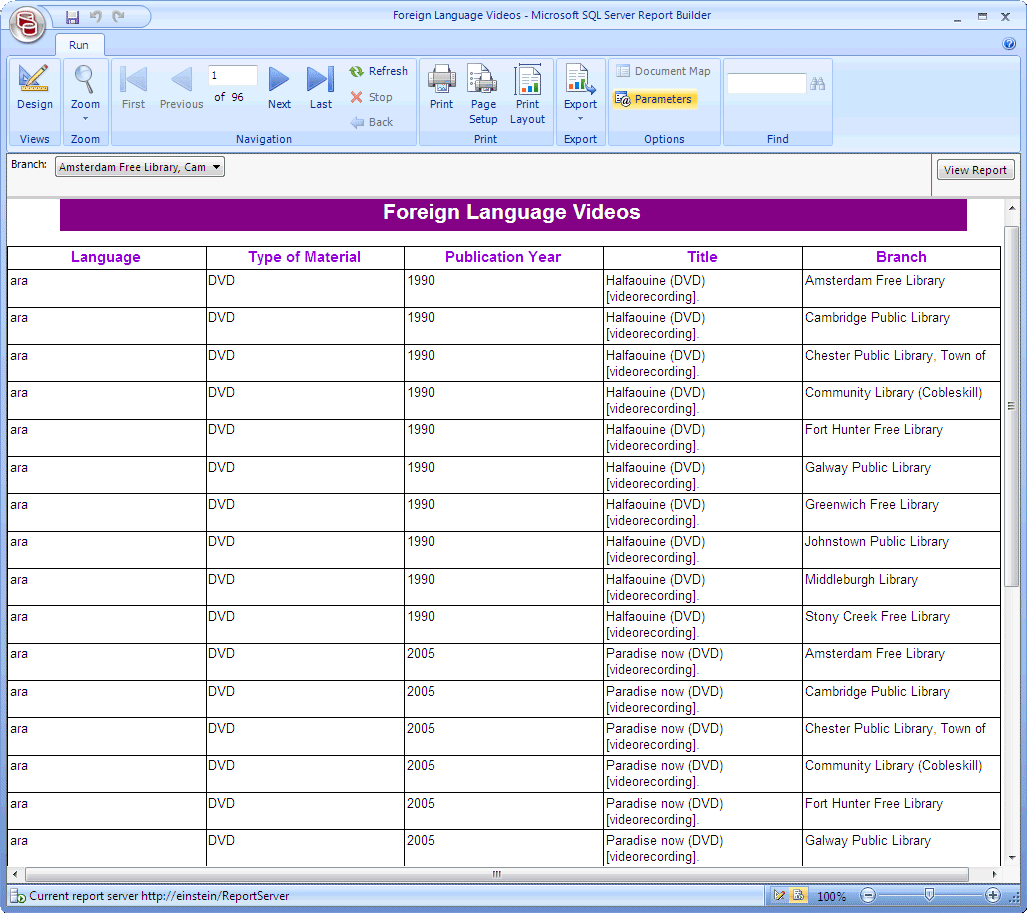Print the report
Image resolution: width=1027 pixels, height=913 pixels.
pos(441,88)
